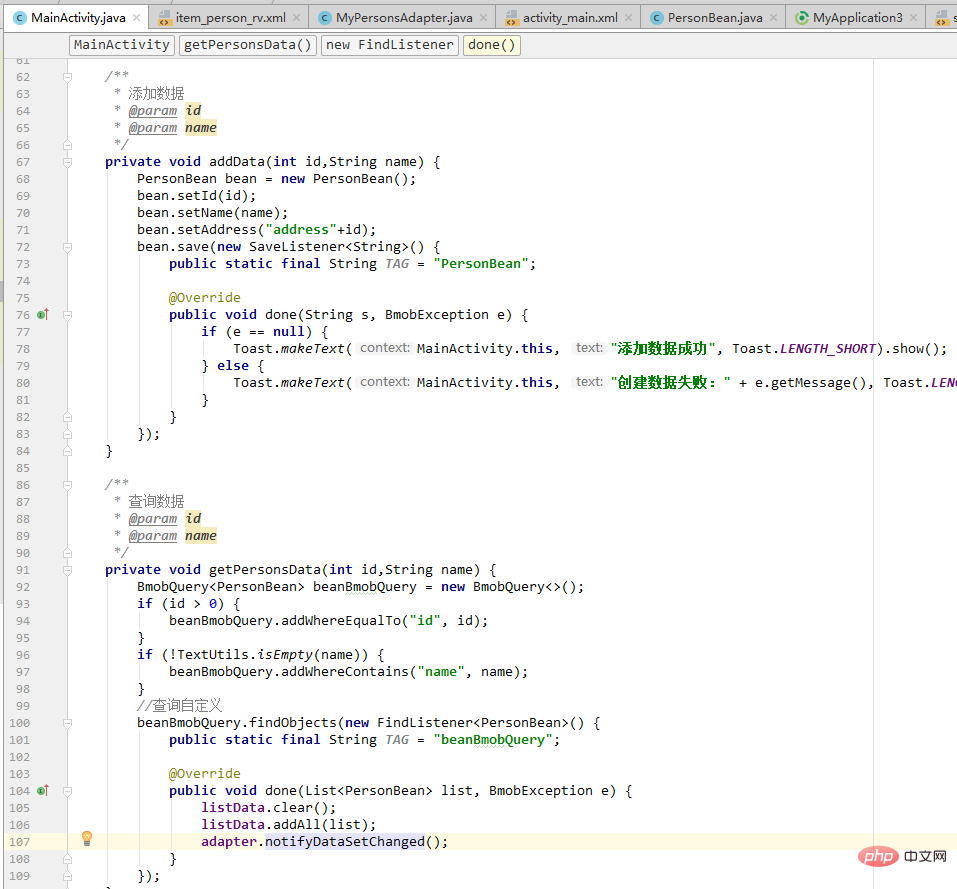Click the "address" string on line 71
The image size is (957, 889).
click(301, 230)
